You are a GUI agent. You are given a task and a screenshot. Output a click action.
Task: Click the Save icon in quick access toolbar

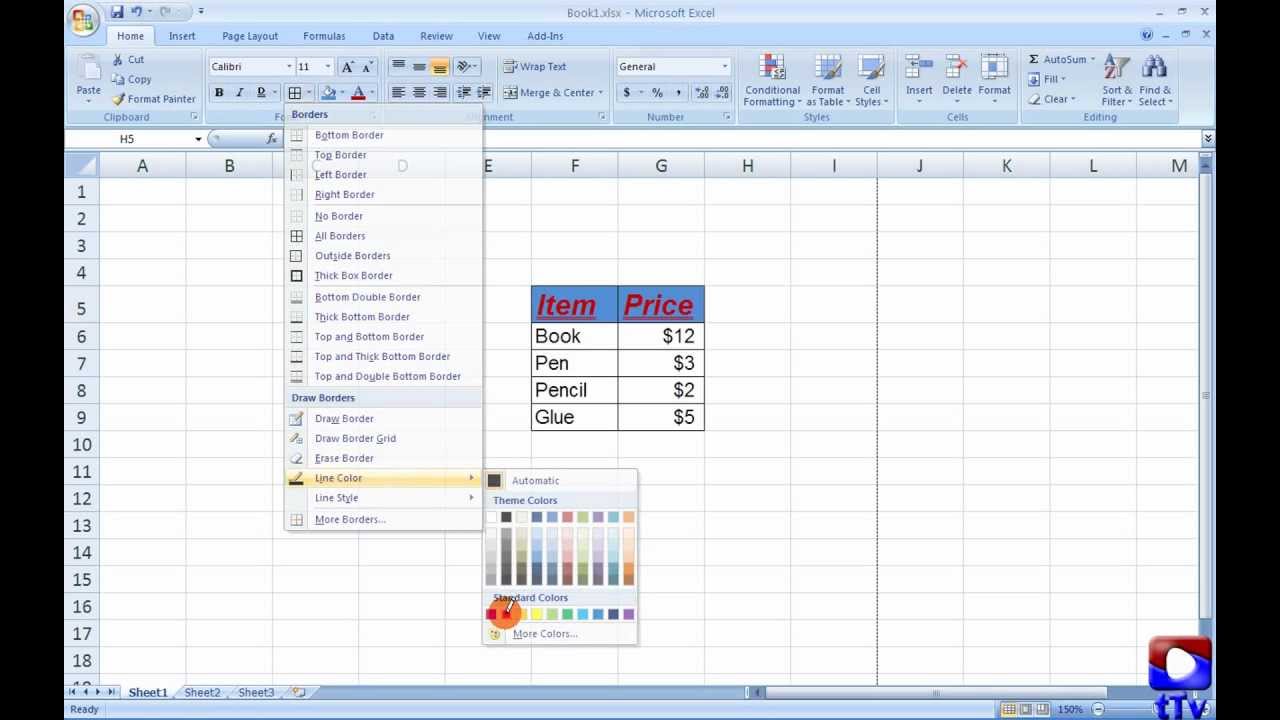[x=117, y=12]
